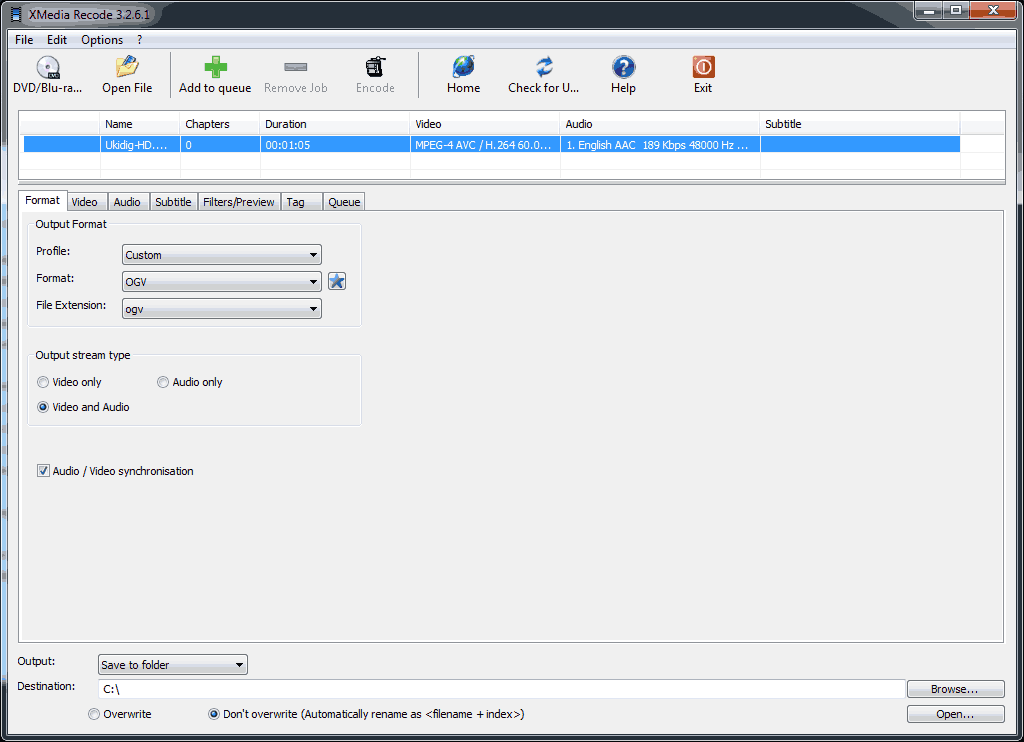Viewport: 1024px width, 742px height.
Task: Click the Open... button
Action: click(955, 714)
